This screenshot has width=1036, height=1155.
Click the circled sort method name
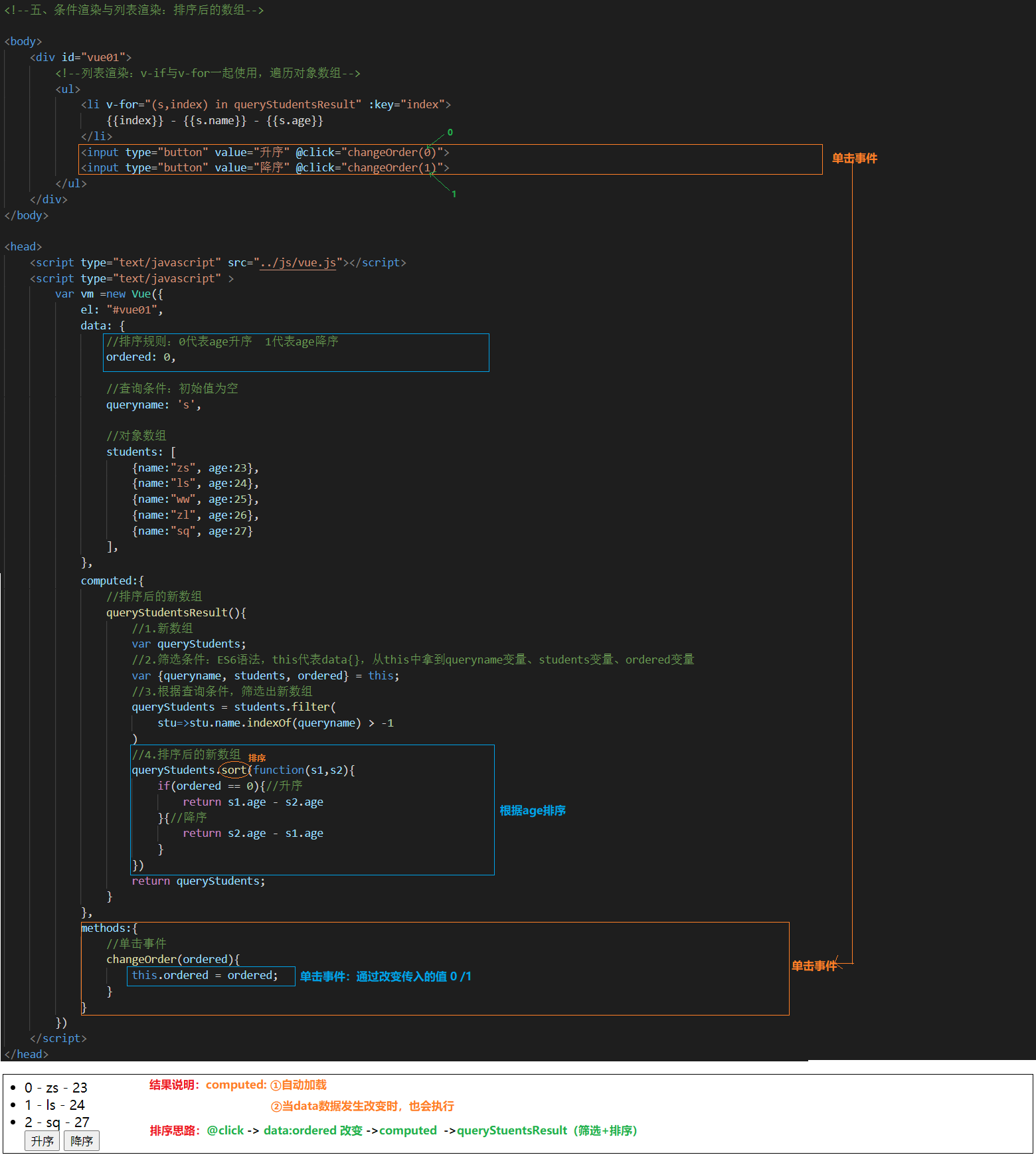[x=234, y=770]
